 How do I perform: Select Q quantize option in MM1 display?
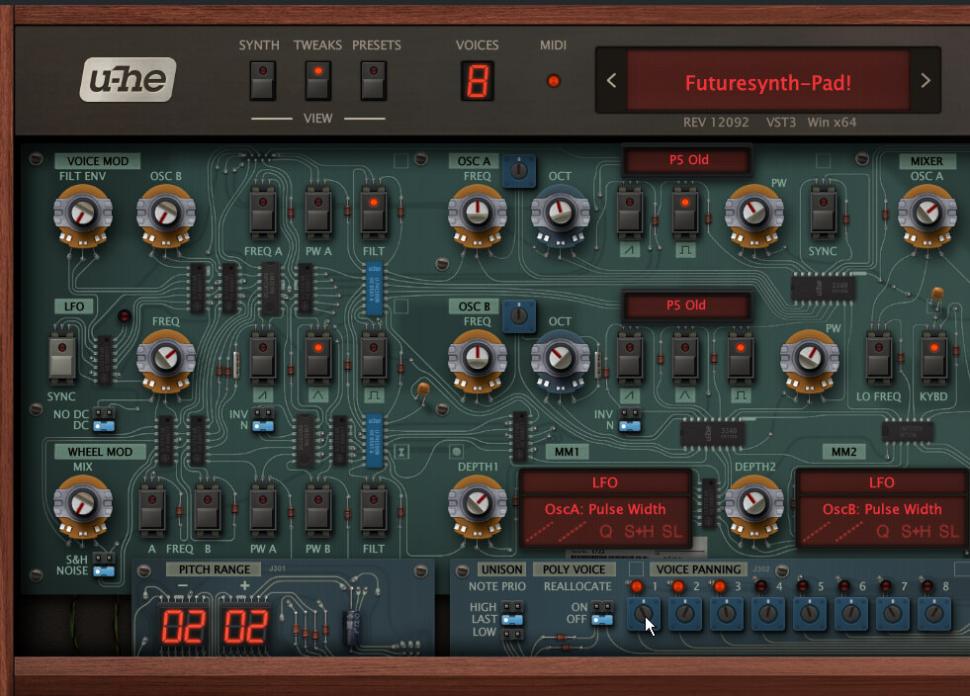[606, 531]
